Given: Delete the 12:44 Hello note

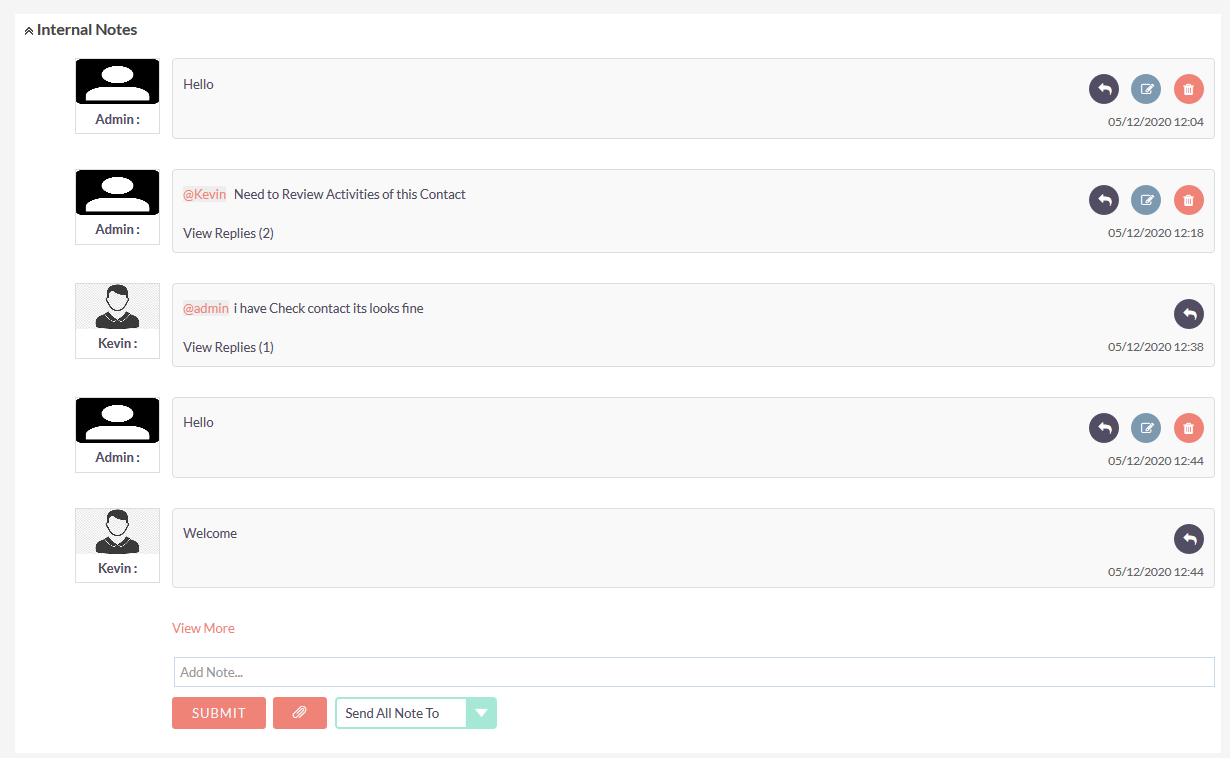Looking at the screenshot, I should tap(1189, 428).
